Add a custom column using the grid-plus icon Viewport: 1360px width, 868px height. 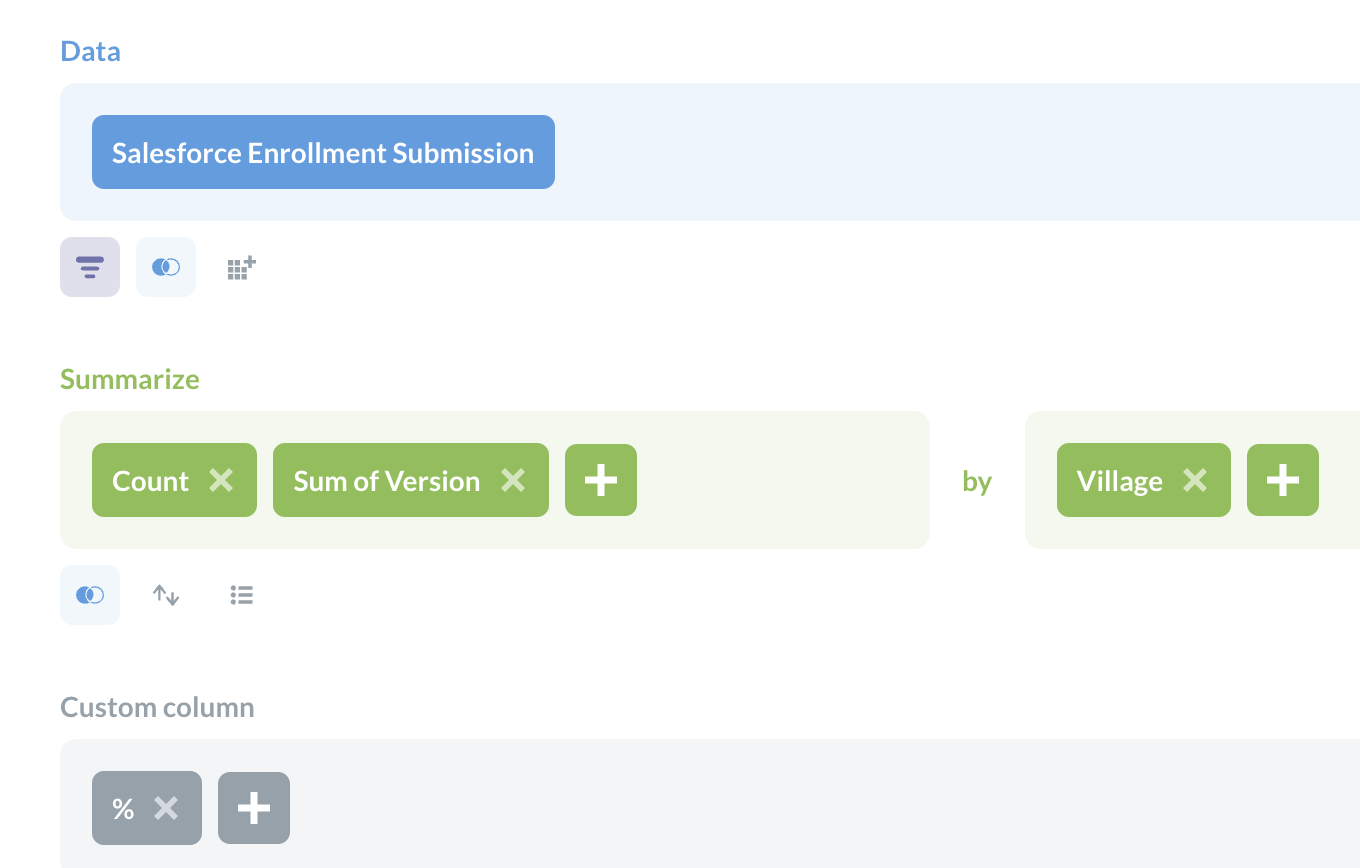tap(240, 267)
